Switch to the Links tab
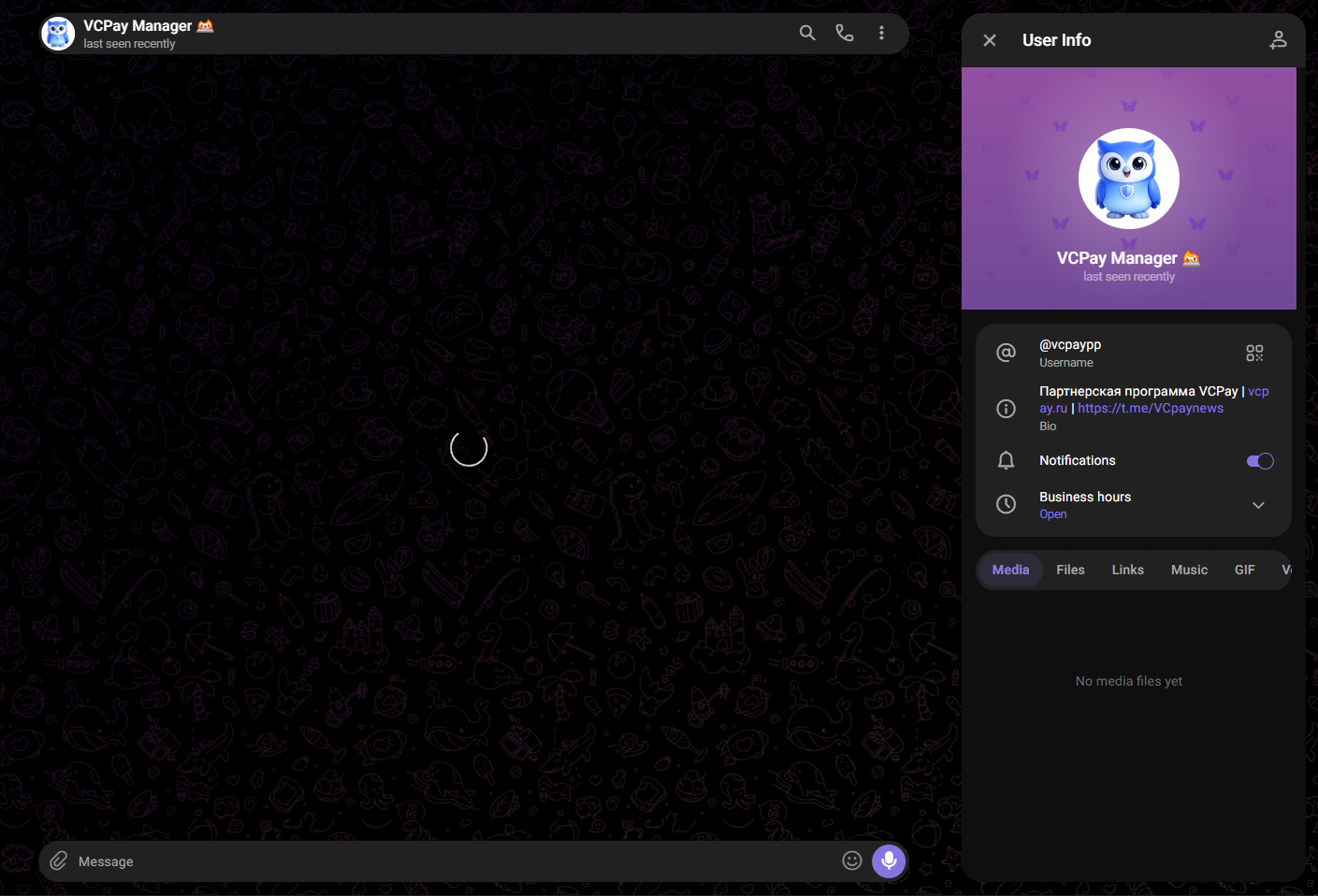The image size is (1318, 896). [x=1127, y=570]
